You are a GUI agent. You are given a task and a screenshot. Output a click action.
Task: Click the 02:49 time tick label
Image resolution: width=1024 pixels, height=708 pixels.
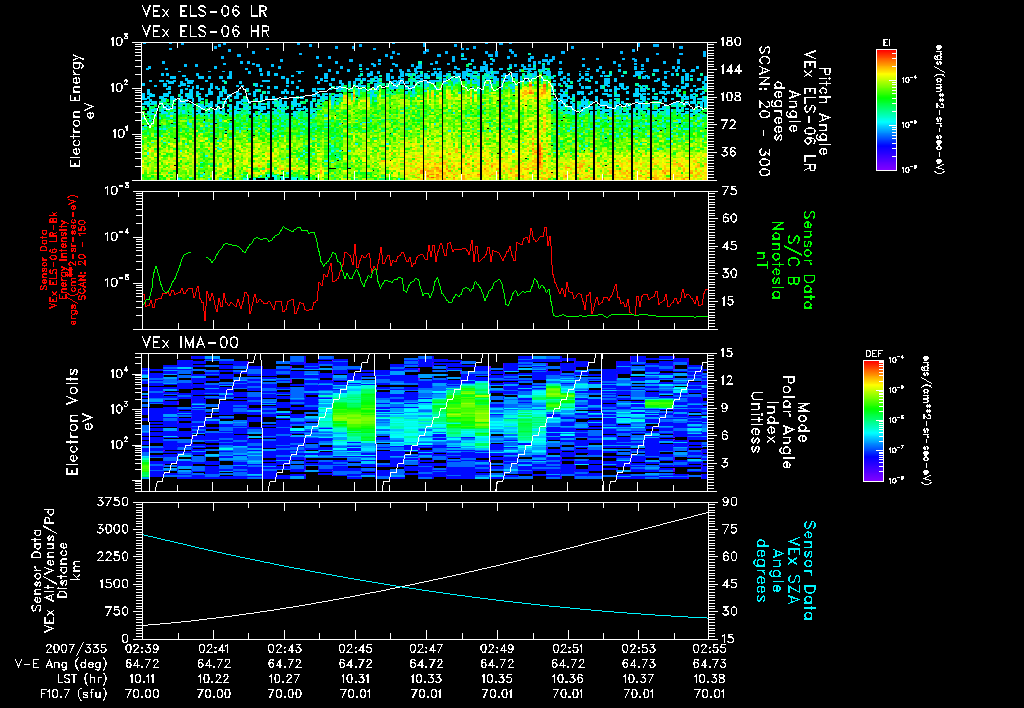(x=497, y=649)
